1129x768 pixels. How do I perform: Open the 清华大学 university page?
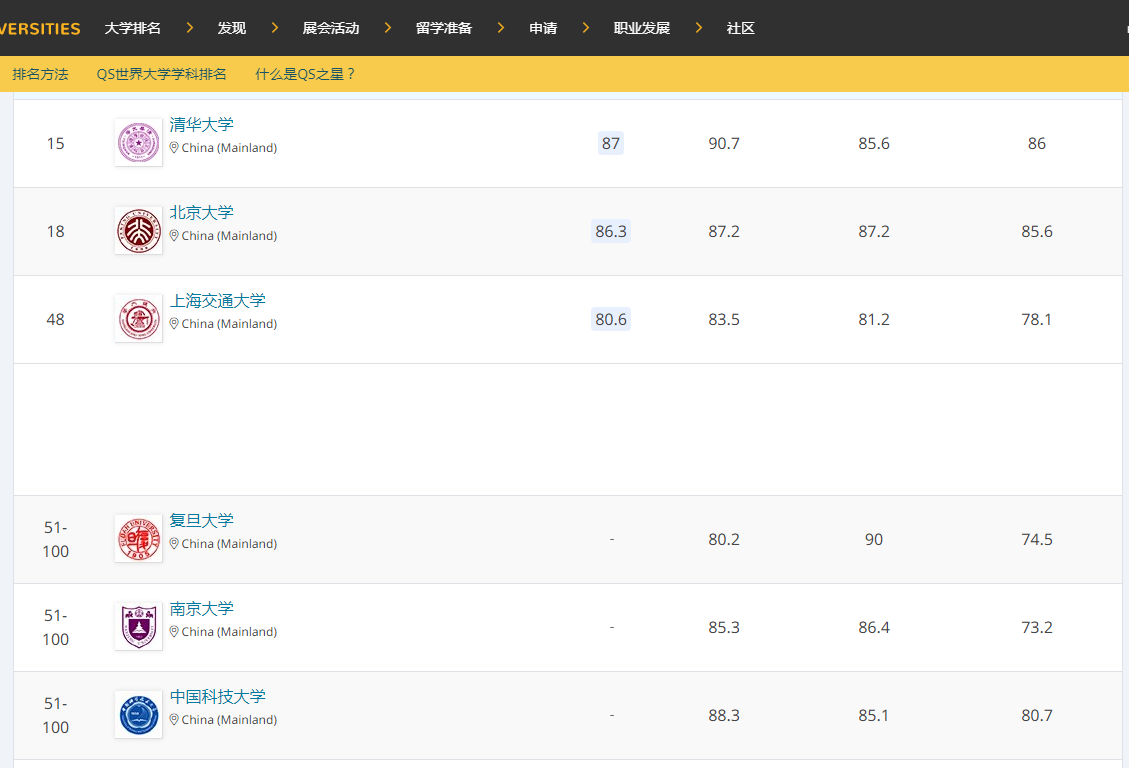(x=202, y=125)
